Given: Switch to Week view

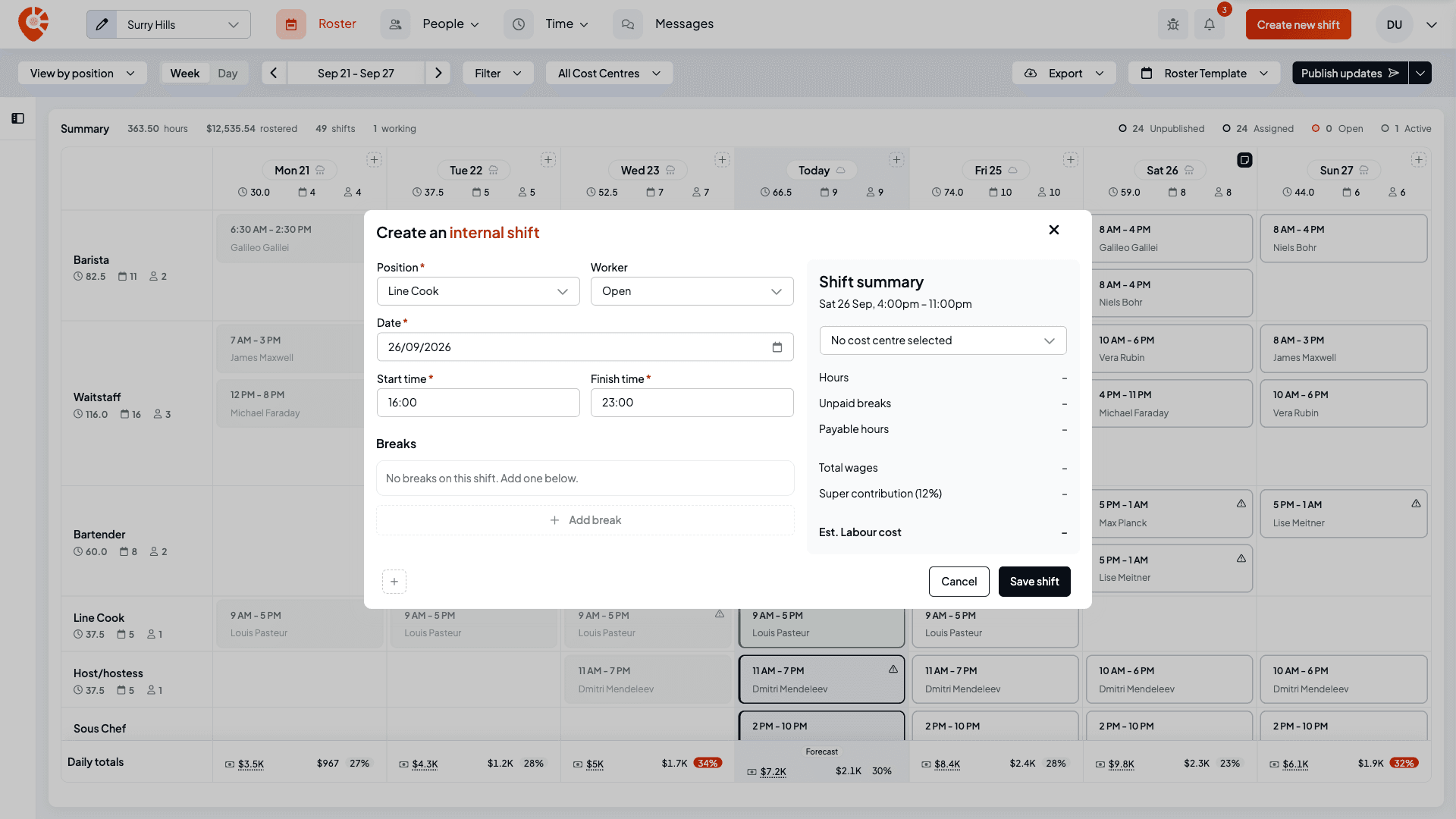Looking at the screenshot, I should click(x=185, y=73).
